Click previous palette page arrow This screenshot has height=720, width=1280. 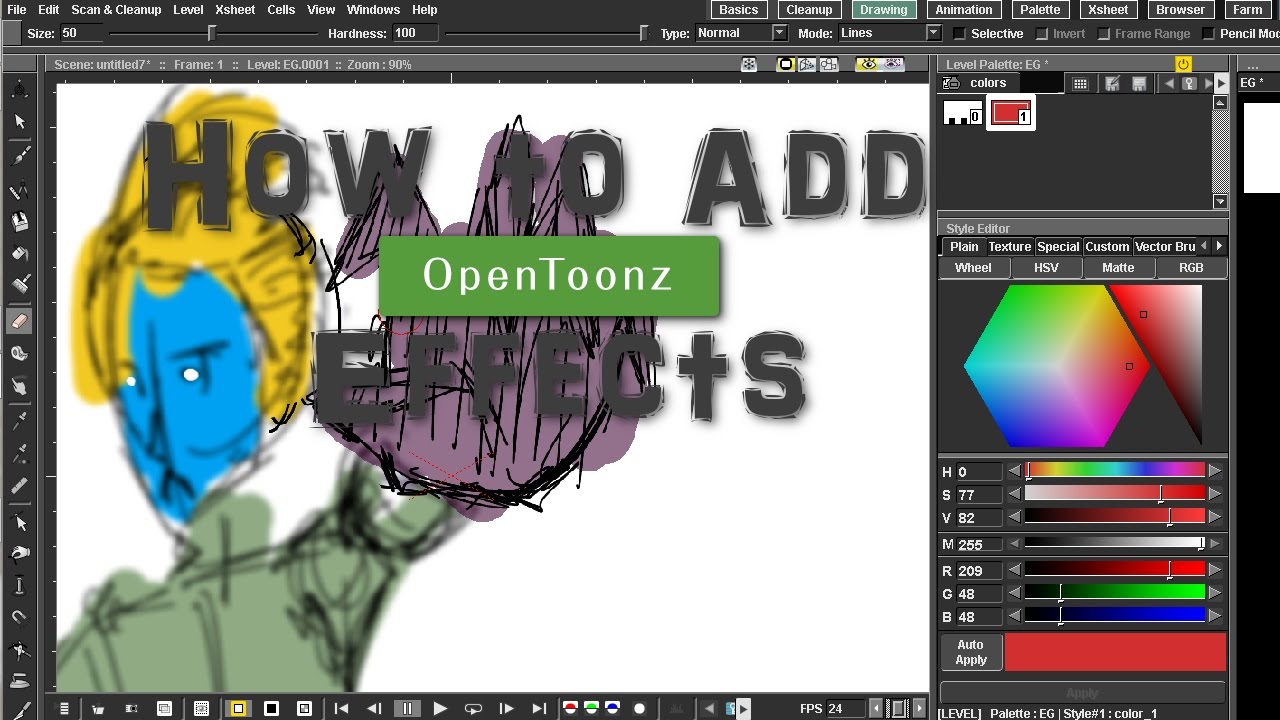pos(1170,84)
